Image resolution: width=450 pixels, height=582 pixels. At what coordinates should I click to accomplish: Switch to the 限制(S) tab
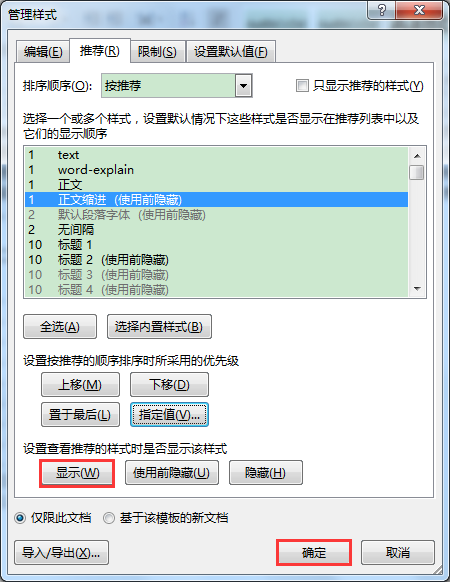[157, 52]
